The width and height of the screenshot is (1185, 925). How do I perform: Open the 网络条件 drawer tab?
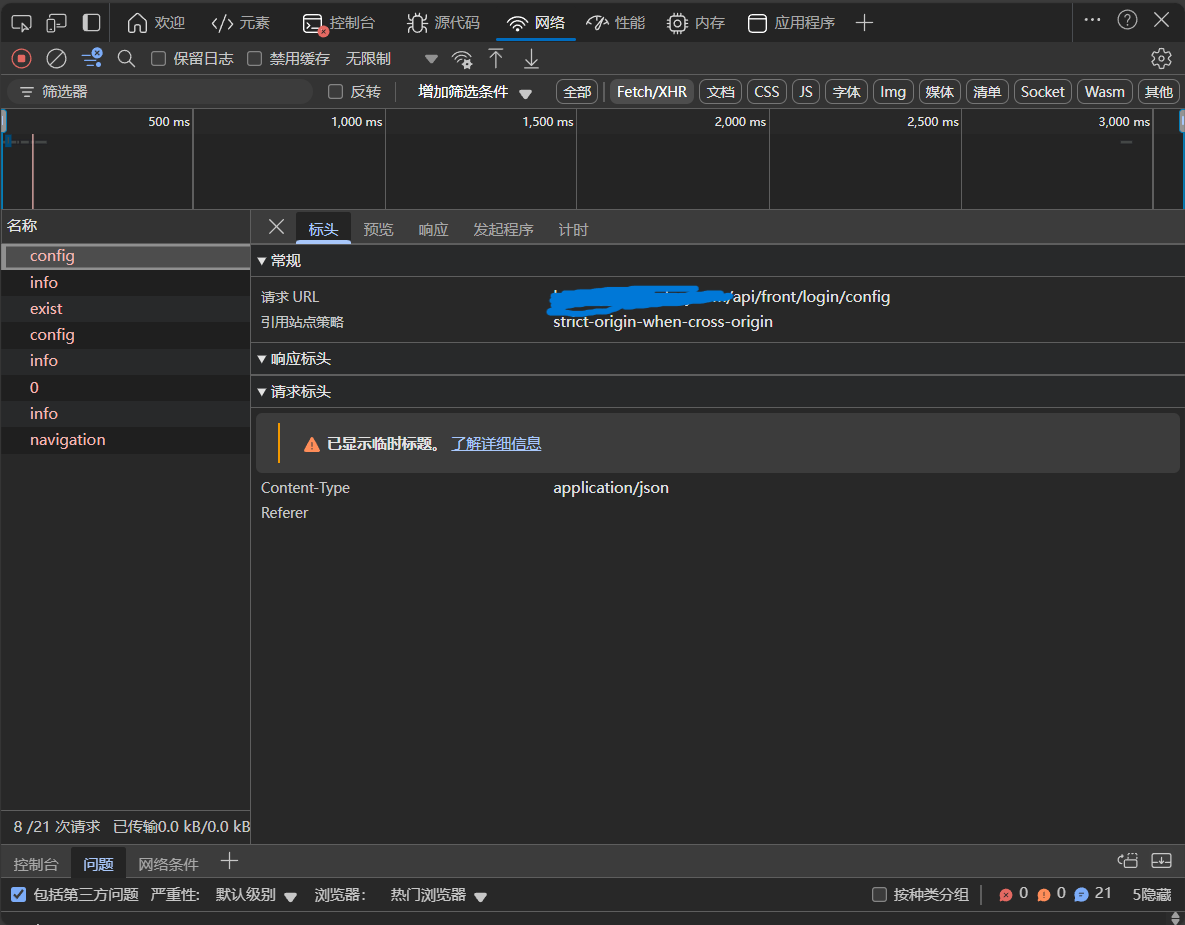169,864
